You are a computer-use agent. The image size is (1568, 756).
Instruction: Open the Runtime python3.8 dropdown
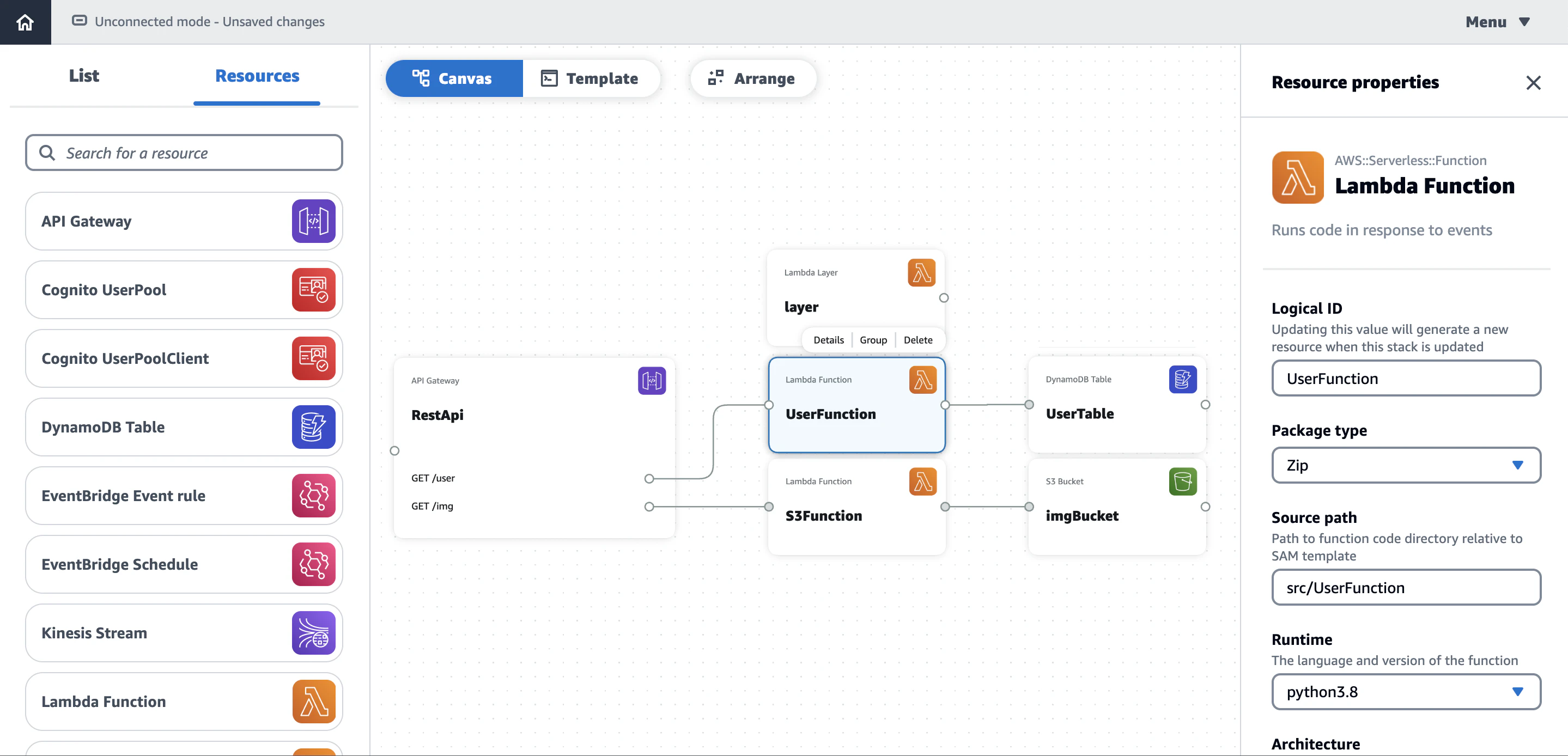click(1406, 692)
